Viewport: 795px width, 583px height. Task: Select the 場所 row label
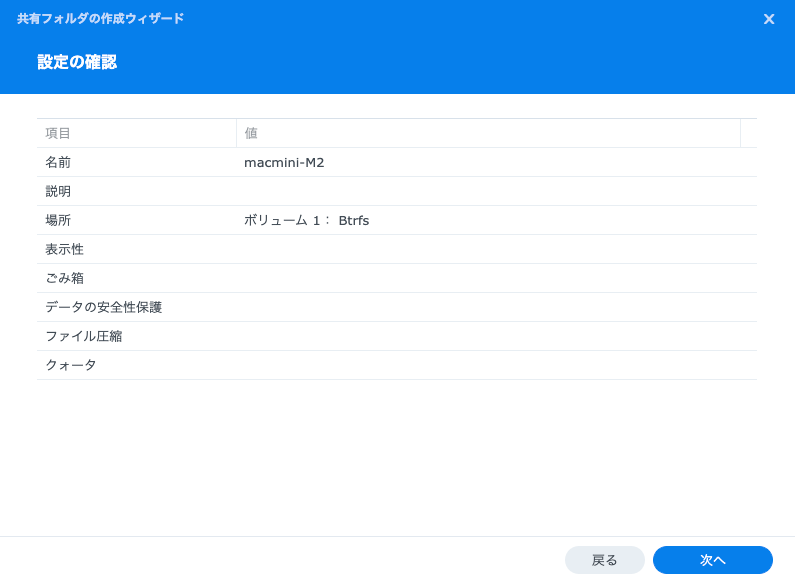tap(58, 220)
